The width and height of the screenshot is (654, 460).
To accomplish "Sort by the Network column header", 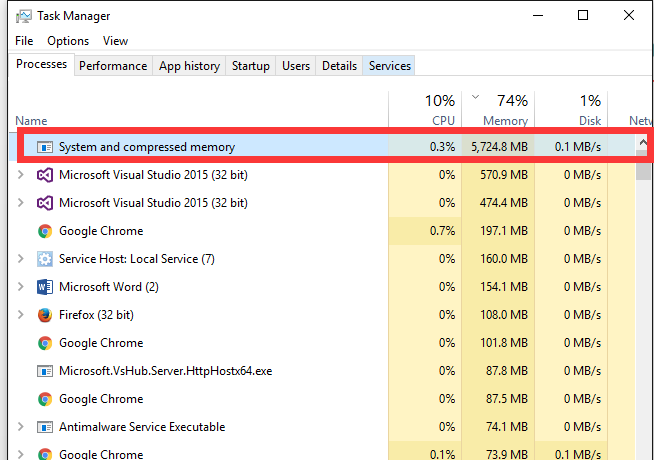I will click(630, 109).
